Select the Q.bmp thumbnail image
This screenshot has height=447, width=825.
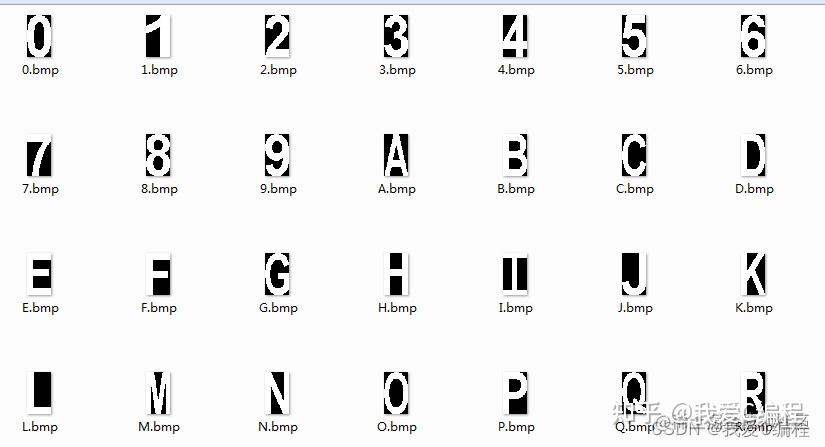coord(634,393)
